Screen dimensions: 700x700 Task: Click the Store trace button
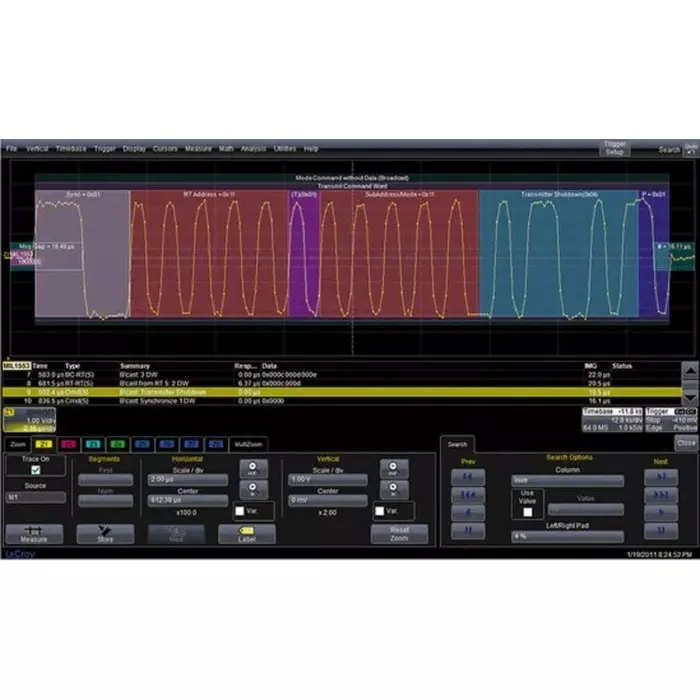(105, 534)
